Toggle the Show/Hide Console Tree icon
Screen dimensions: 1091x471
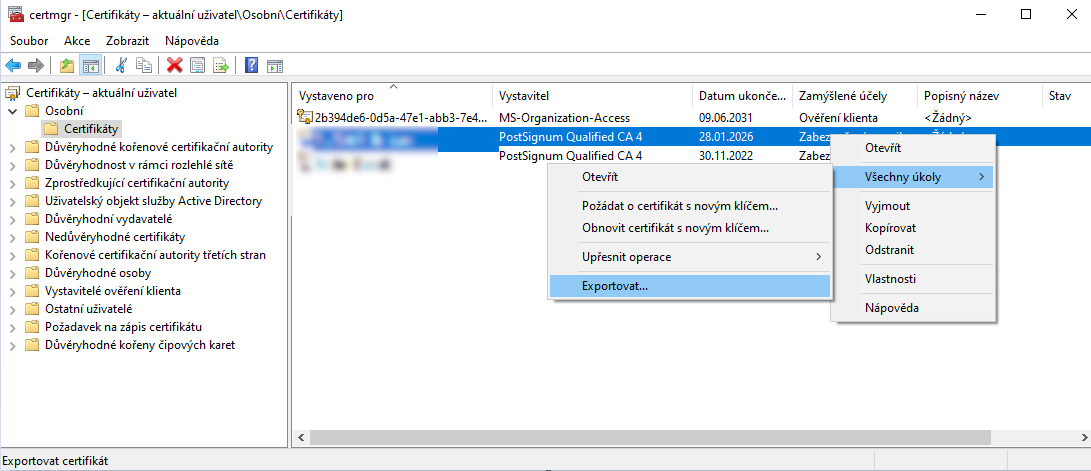point(90,65)
